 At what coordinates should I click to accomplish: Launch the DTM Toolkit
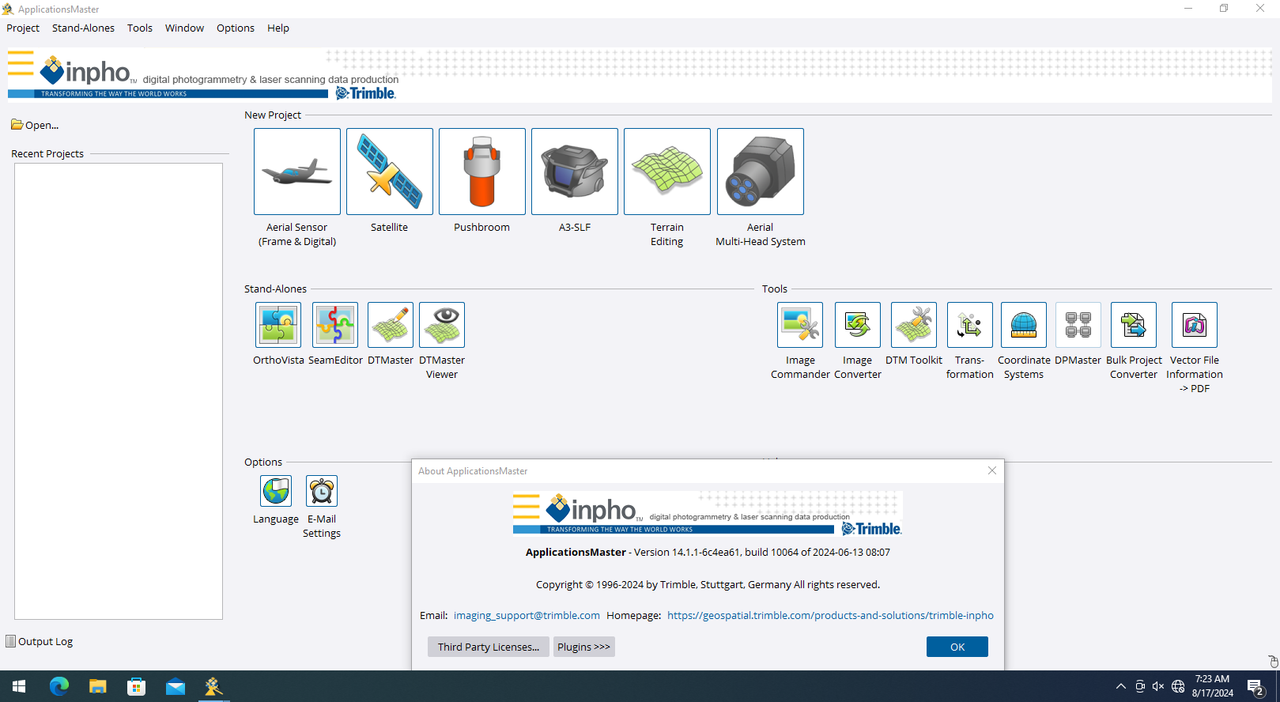(914, 325)
